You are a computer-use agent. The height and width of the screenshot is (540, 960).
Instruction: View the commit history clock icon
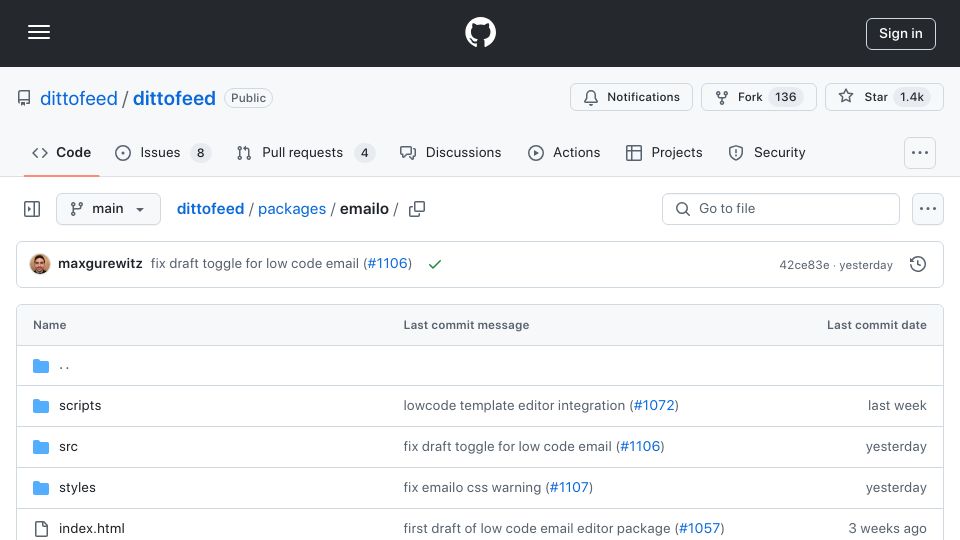click(917, 264)
